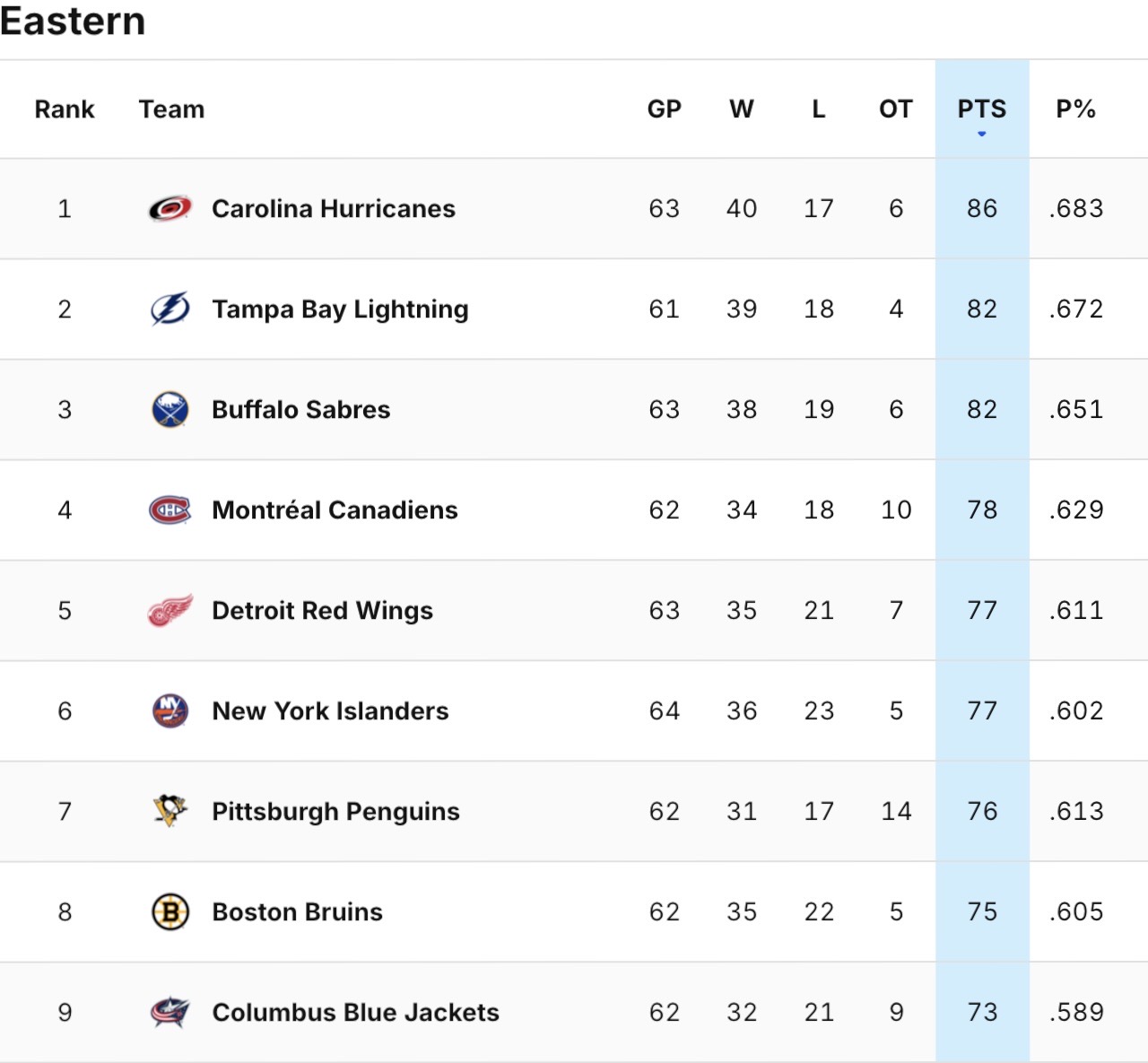1148x1063 pixels.
Task: Click the Montréal Canadiens logo
Action: coord(170,510)
